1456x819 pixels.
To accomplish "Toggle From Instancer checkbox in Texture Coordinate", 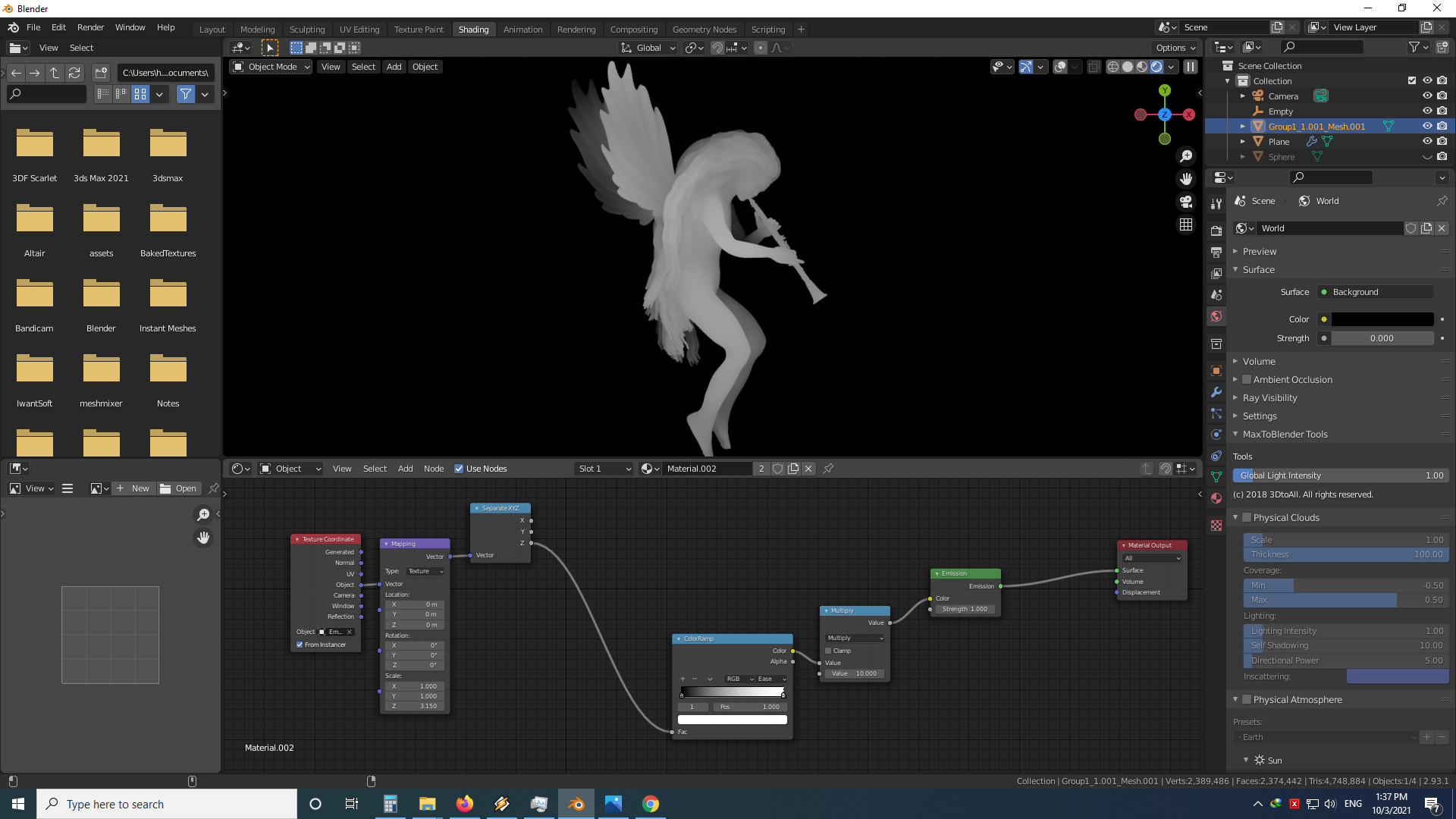I will 300,645.
